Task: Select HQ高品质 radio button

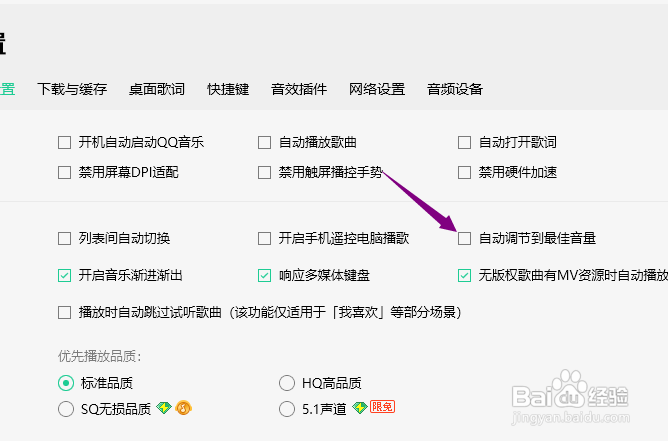Action: [x=287, y=383]
